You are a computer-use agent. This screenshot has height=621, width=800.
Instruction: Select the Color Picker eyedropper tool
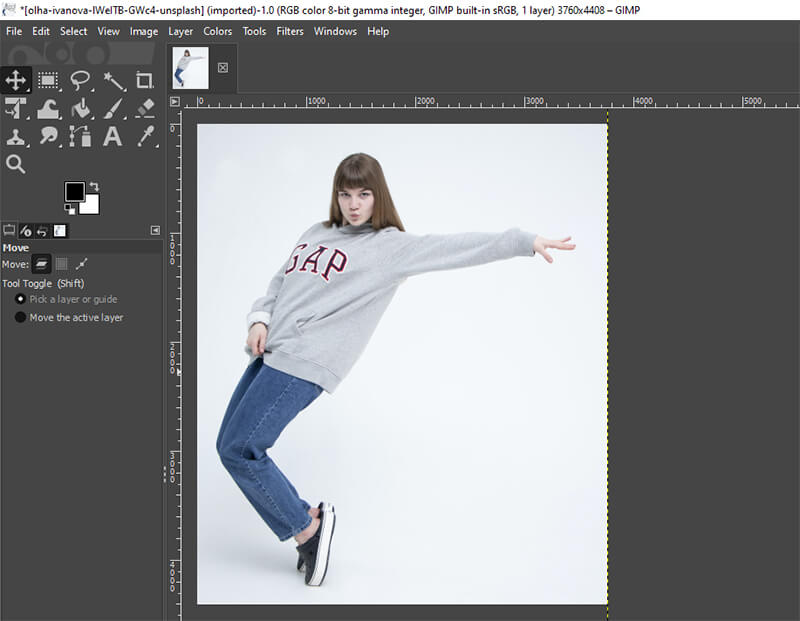(x=145, y=136)
